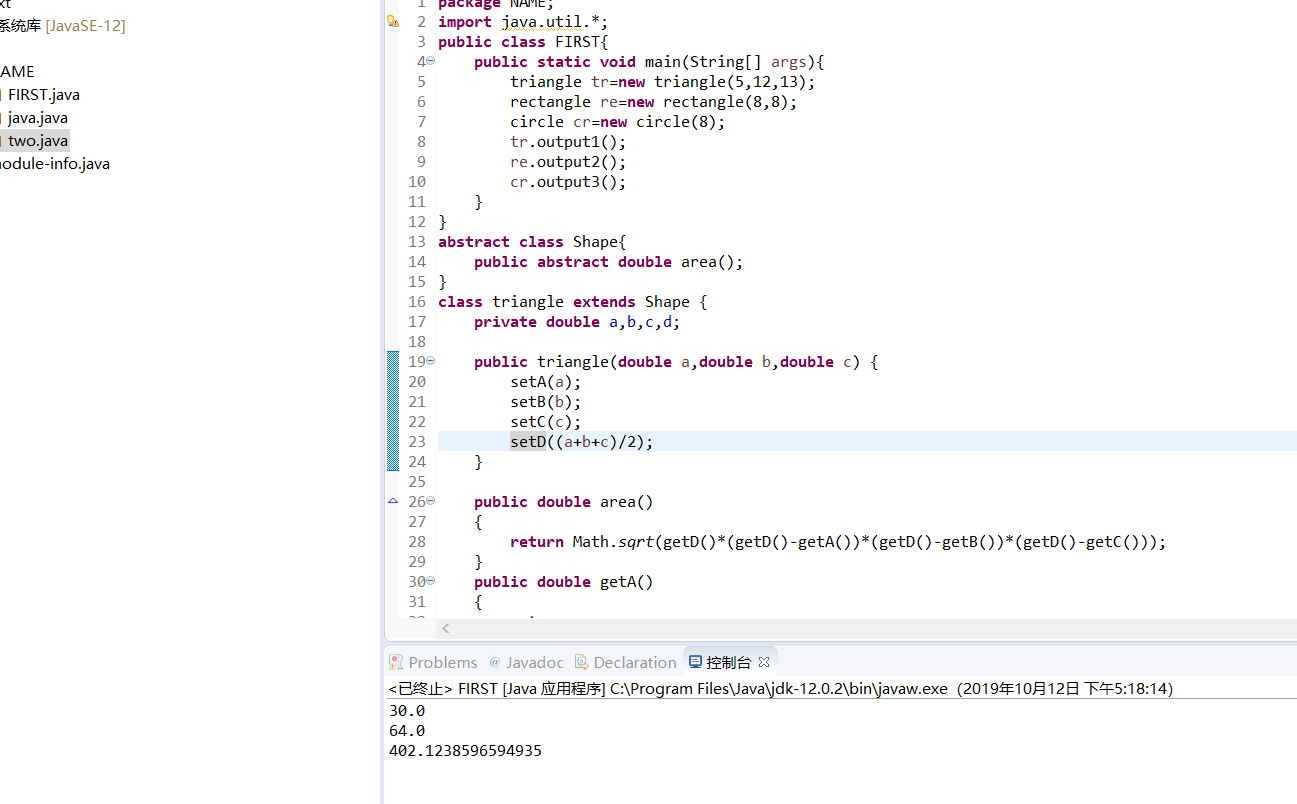
Task: Click 'class triangle extends Shape {' line
Action: click(573, 302)
